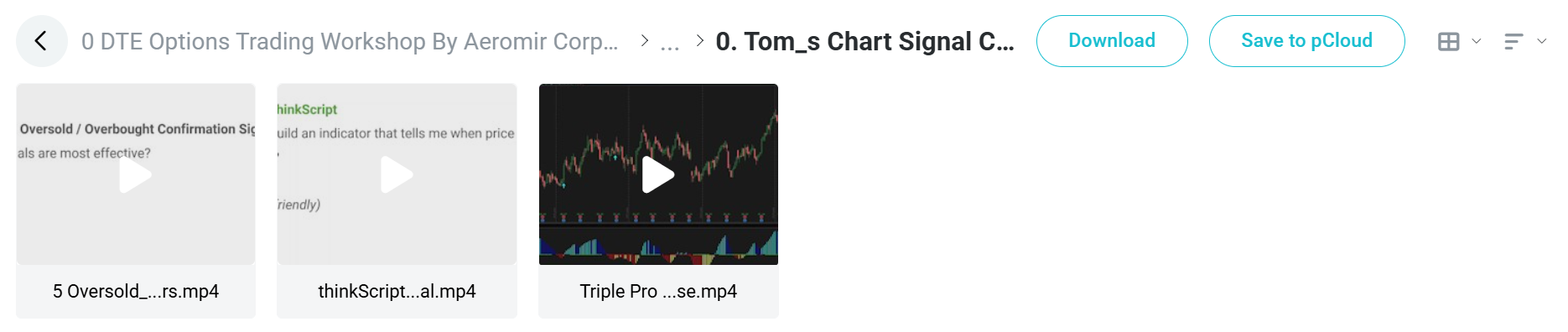Click the back arrow button
1568x332 pixels.
41,41
